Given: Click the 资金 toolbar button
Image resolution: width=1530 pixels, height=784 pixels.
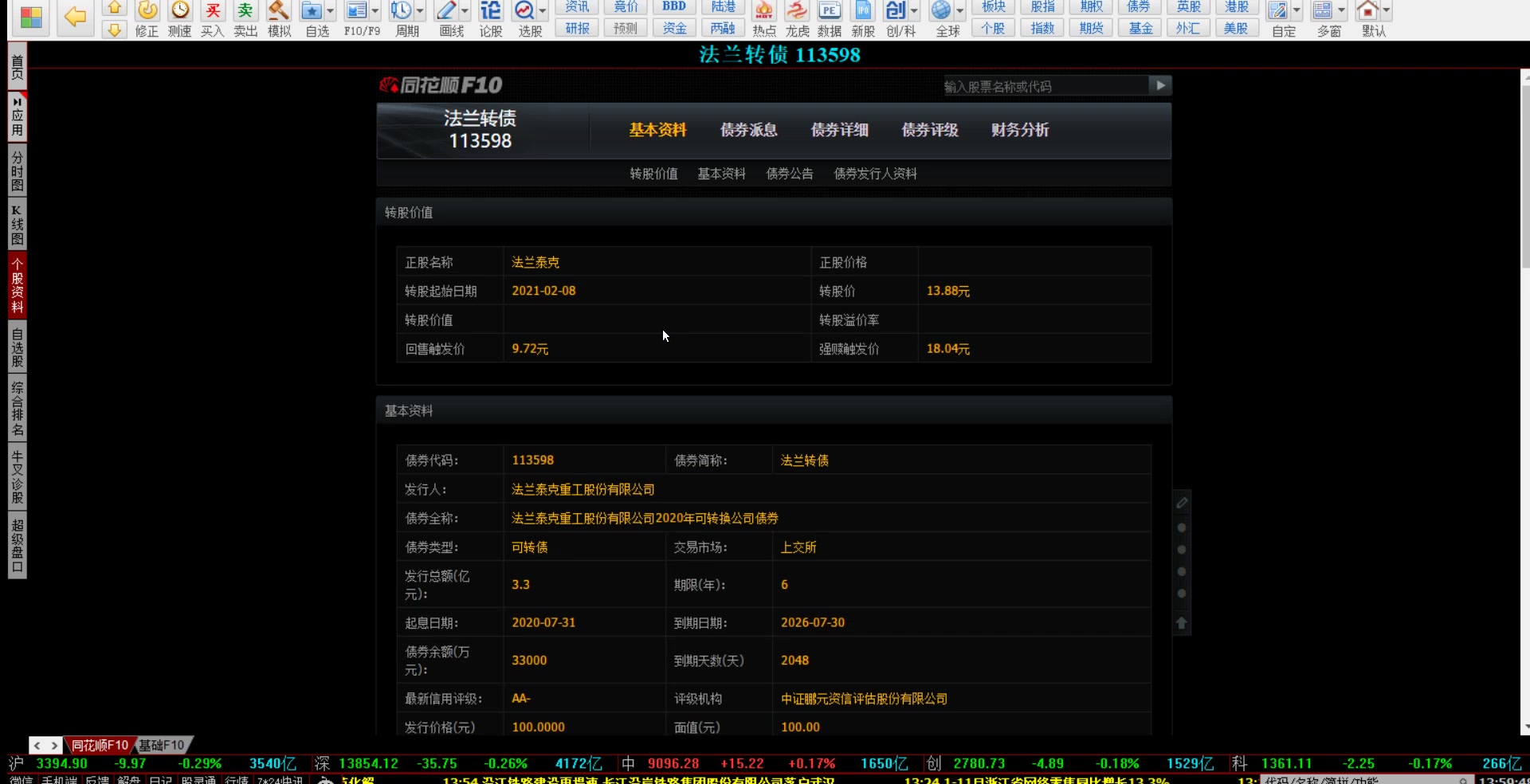Looking at the screenshot, I should pyautogui.click(x=674, y=28).
